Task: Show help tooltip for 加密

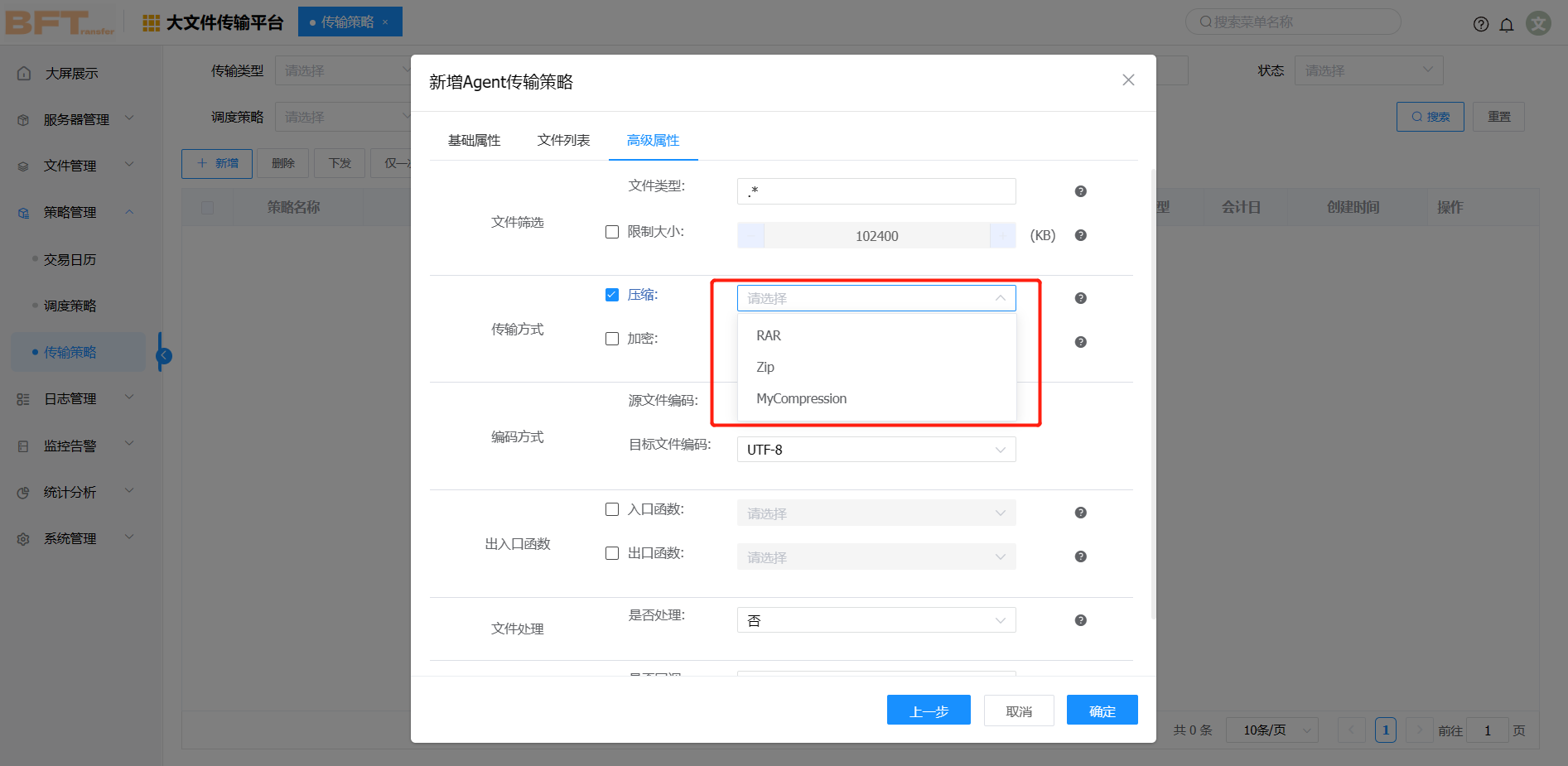Action: (1080, 342)
